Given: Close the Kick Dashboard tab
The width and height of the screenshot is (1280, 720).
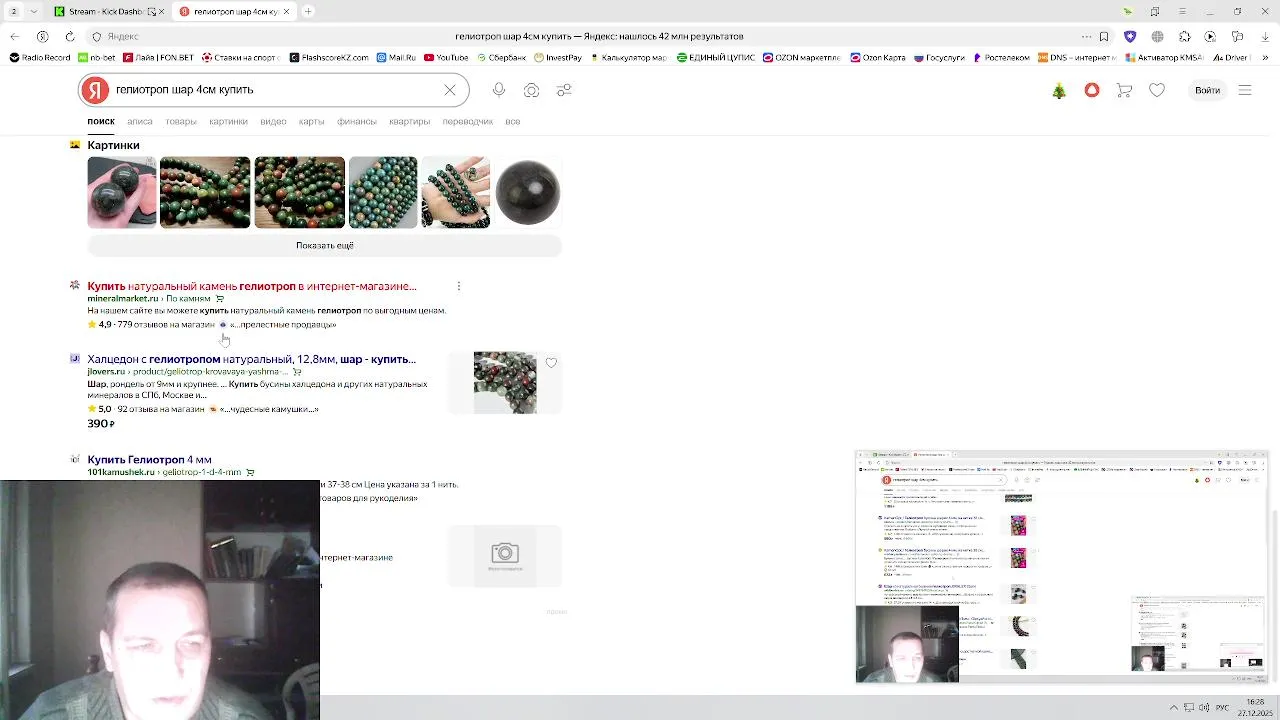Looking at the screenshot, I should (x=162, y=11).
